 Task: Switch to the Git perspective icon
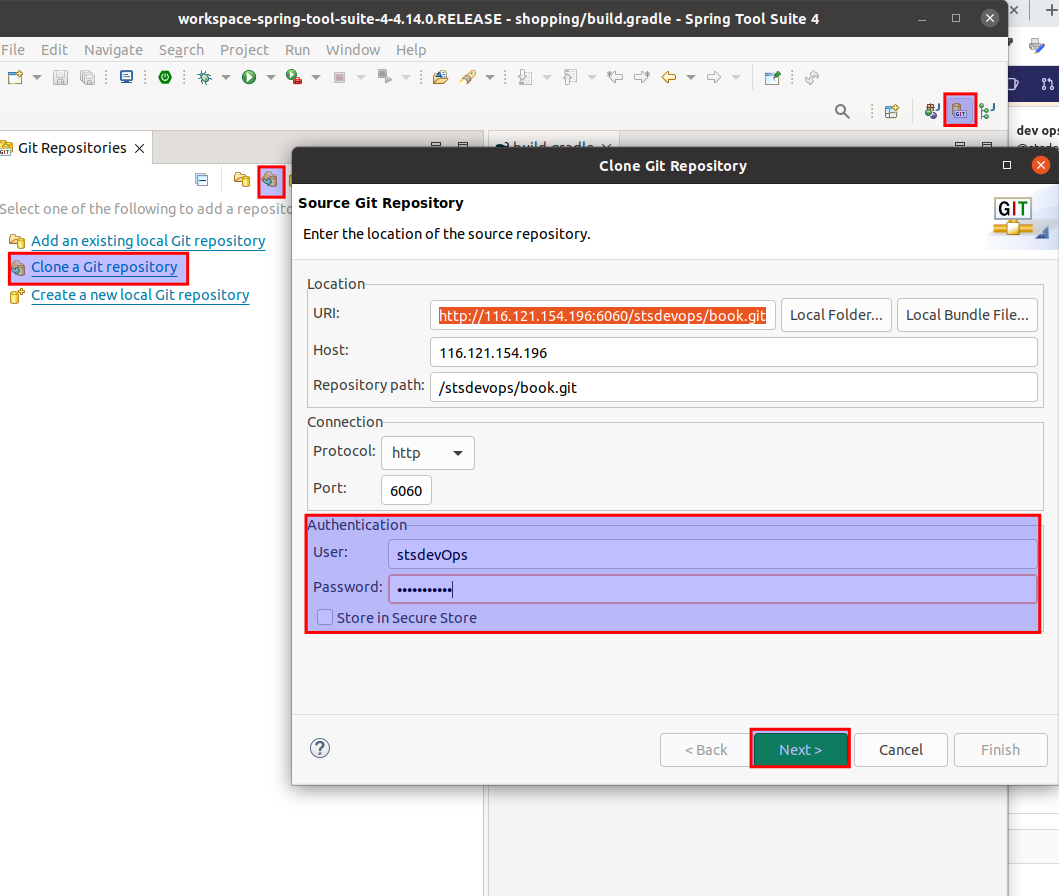click(x=960, y=110)
